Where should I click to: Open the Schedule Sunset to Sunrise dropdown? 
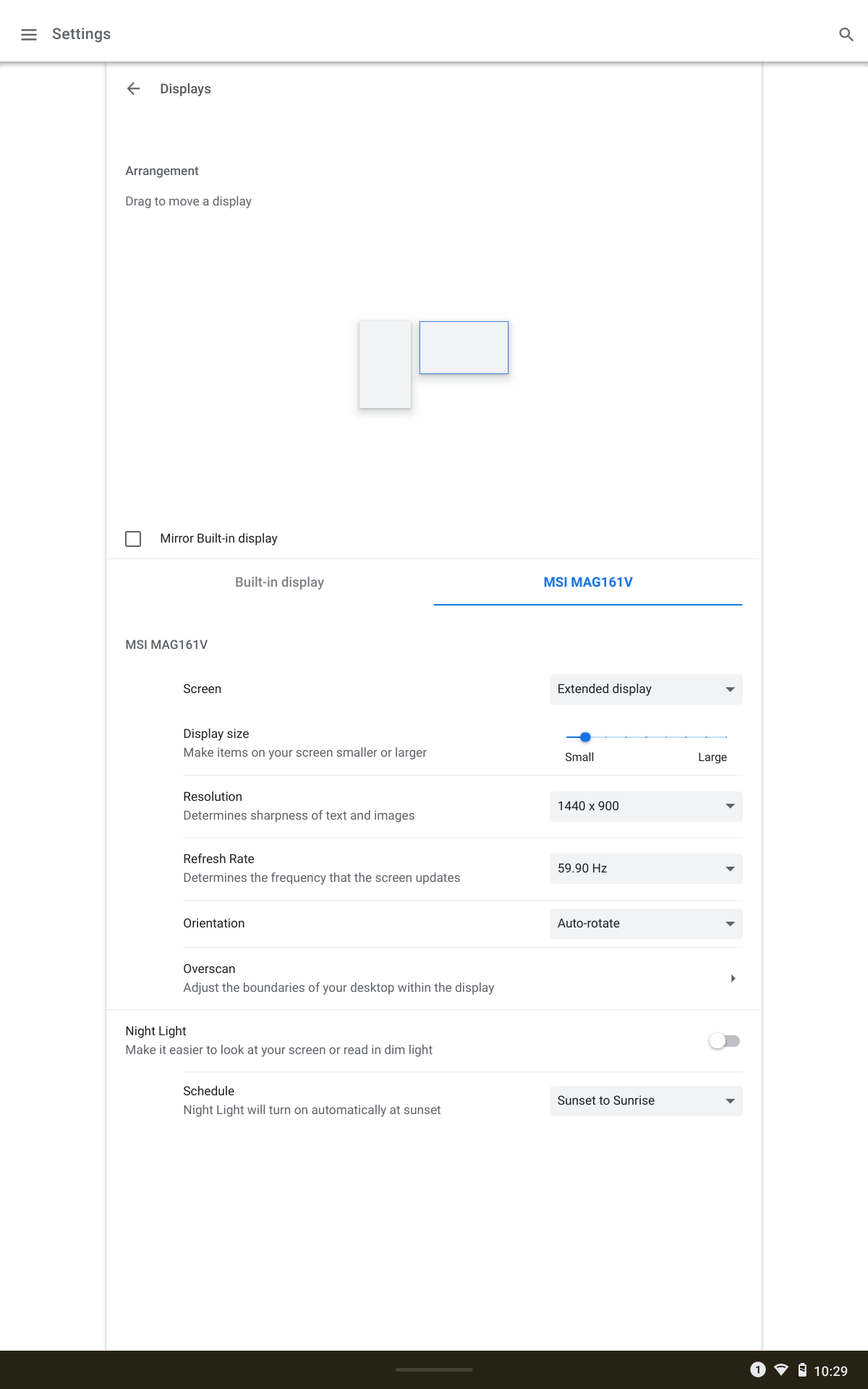pos(646,1101)
